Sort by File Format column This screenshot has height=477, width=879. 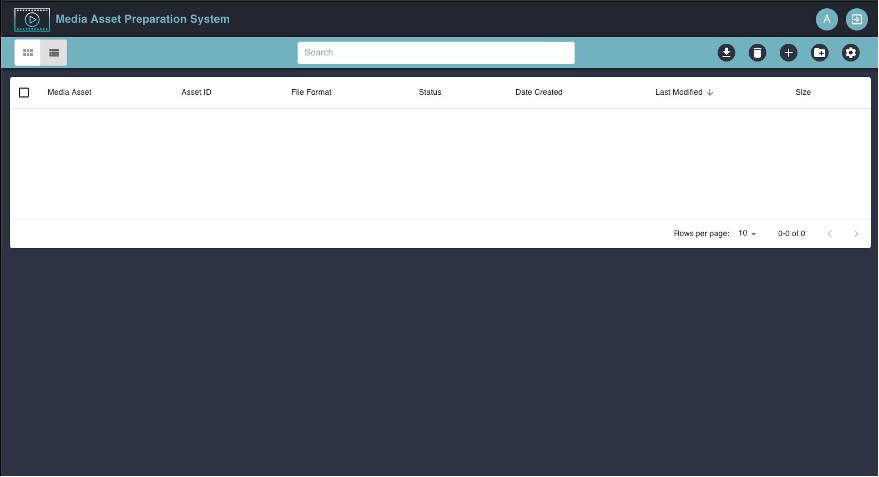(311, 92)
